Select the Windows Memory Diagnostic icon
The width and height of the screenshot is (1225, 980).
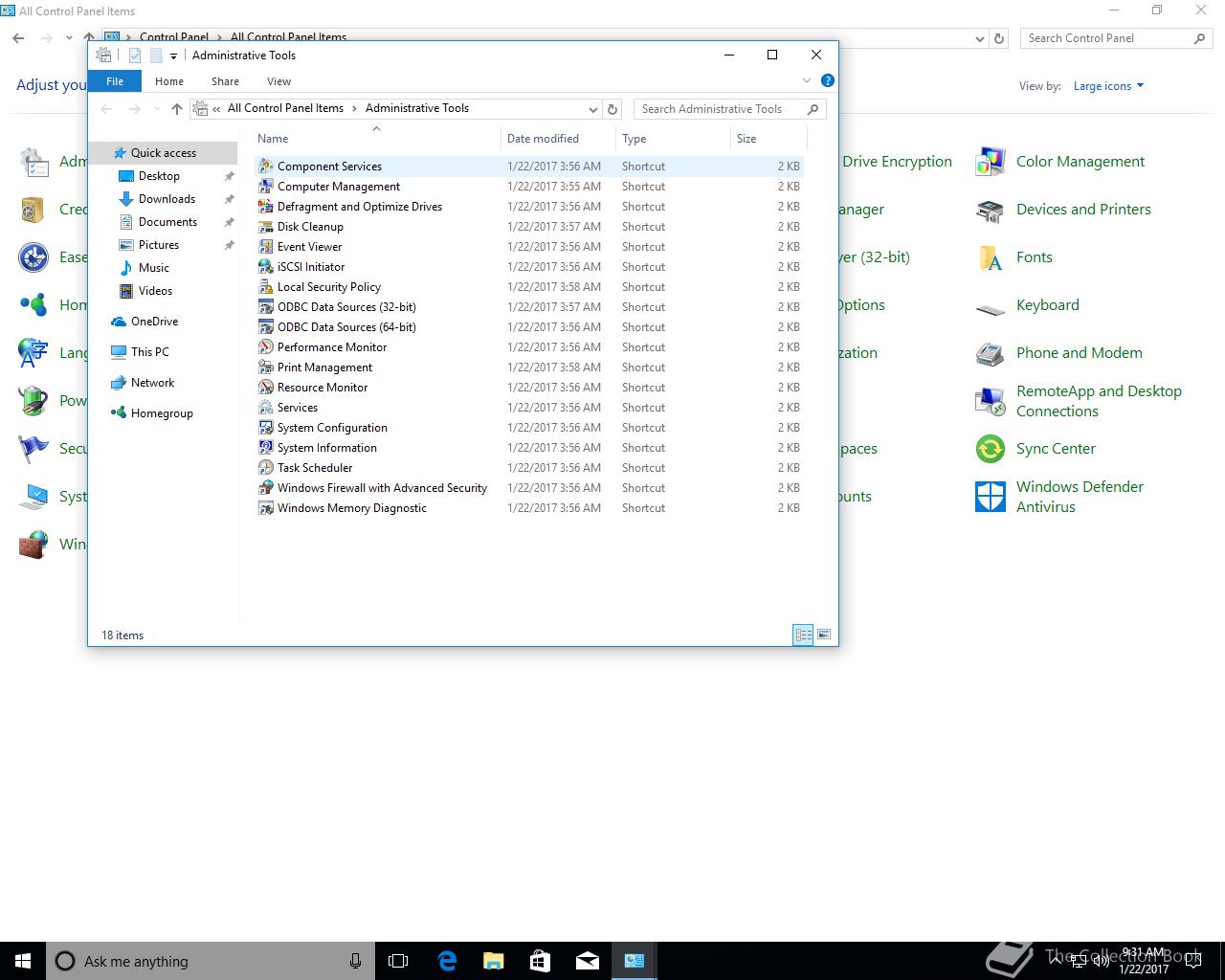(266, 508)
